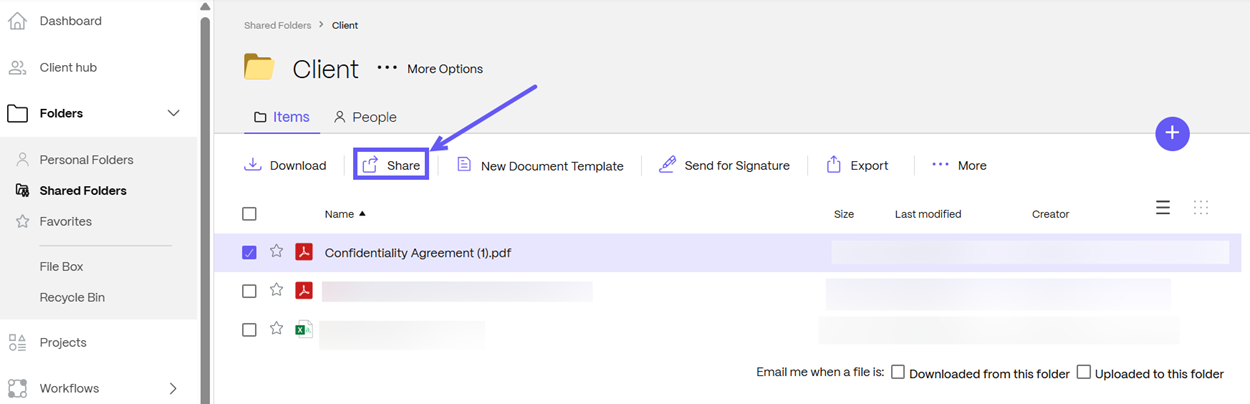The width and height of the screenshot is (1250, 404).
Task: Switch to the People tab
Action: [x=365, y=117]
